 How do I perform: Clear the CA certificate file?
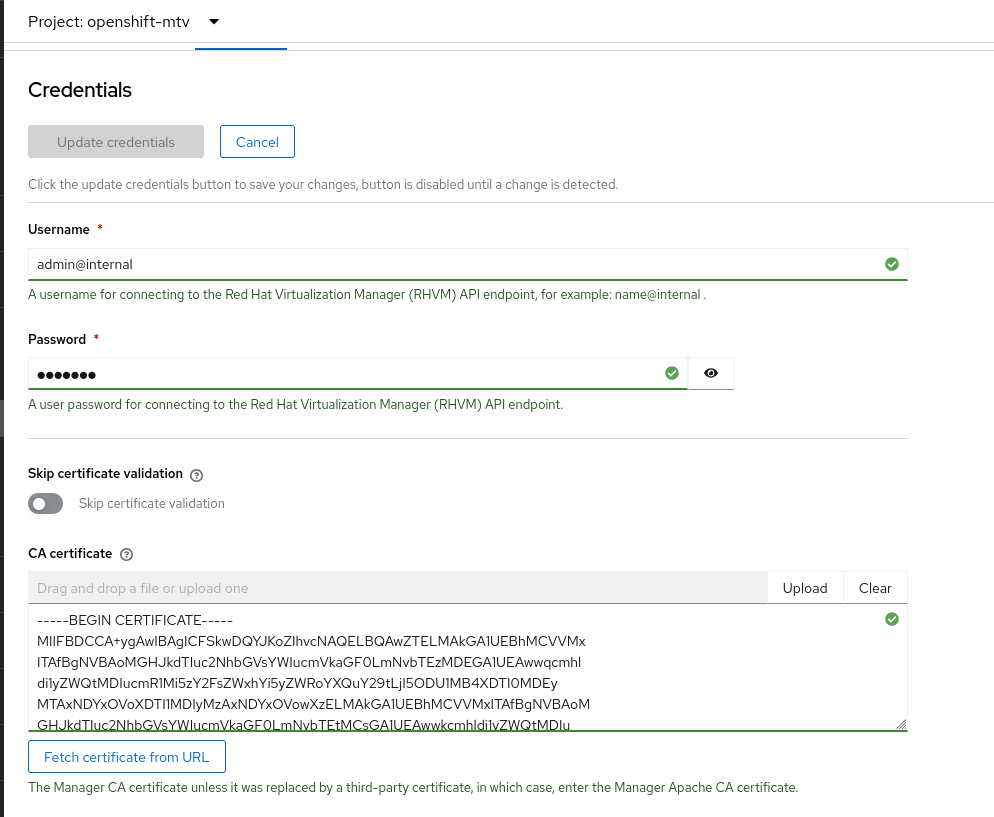(x=875, y=588)
